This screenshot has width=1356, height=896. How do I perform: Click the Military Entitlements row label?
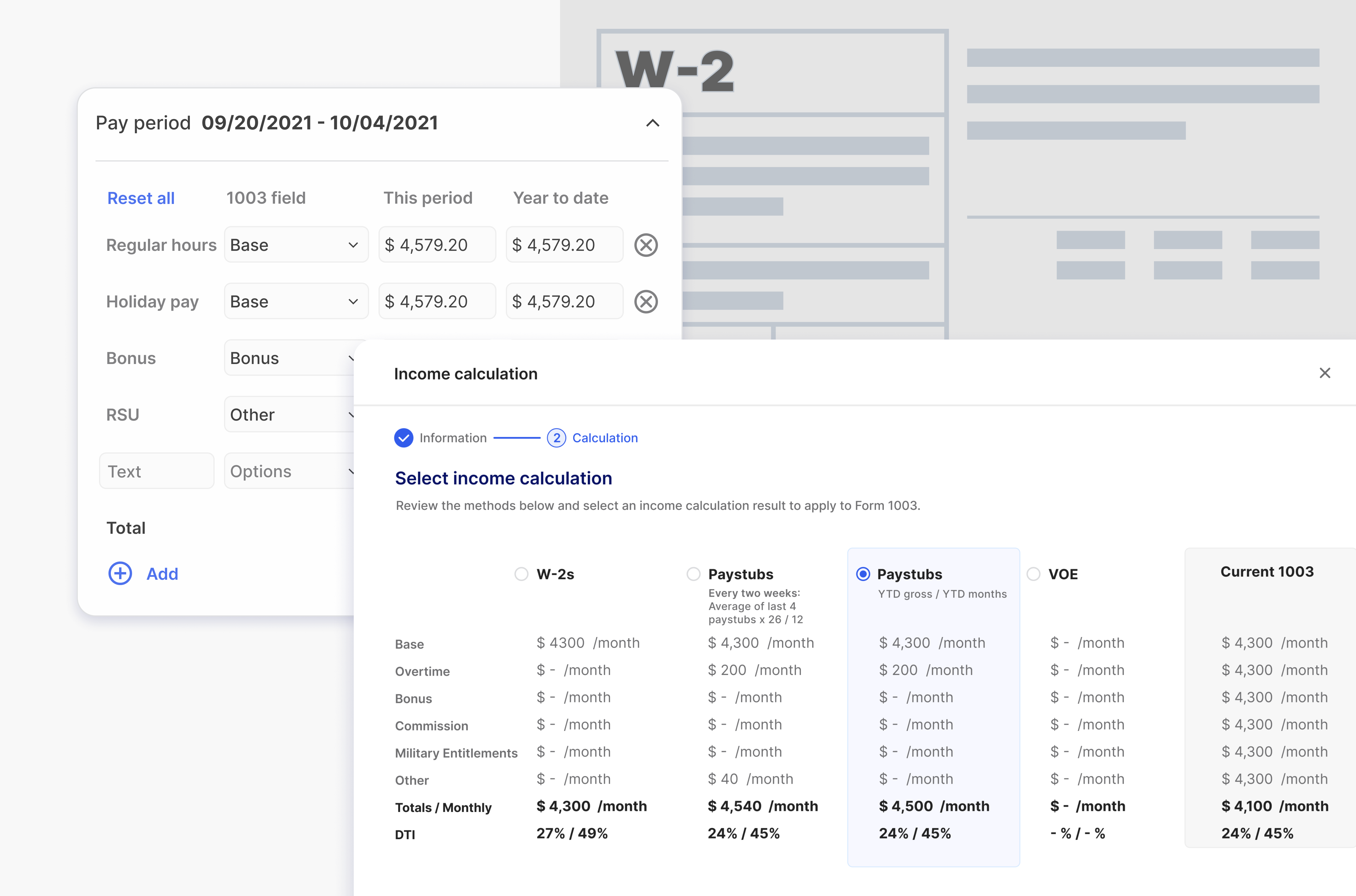pyautogui.click(x=456, y=753)
